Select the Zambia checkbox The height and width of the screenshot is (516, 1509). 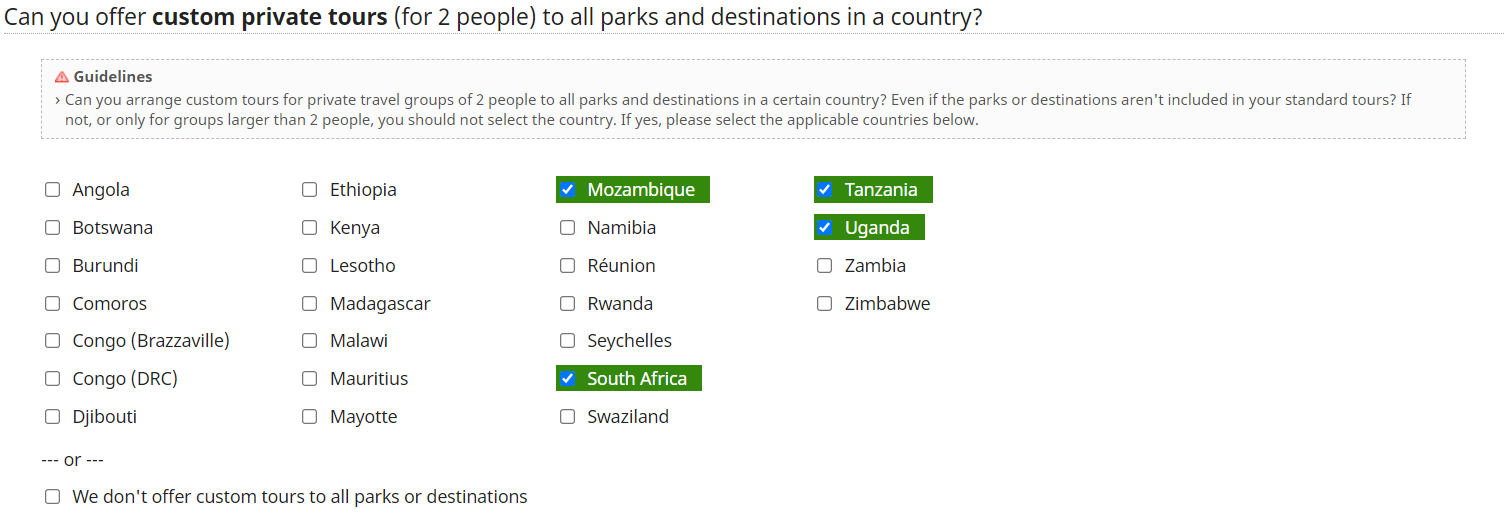pyautogui.click(x=825, y=266)
